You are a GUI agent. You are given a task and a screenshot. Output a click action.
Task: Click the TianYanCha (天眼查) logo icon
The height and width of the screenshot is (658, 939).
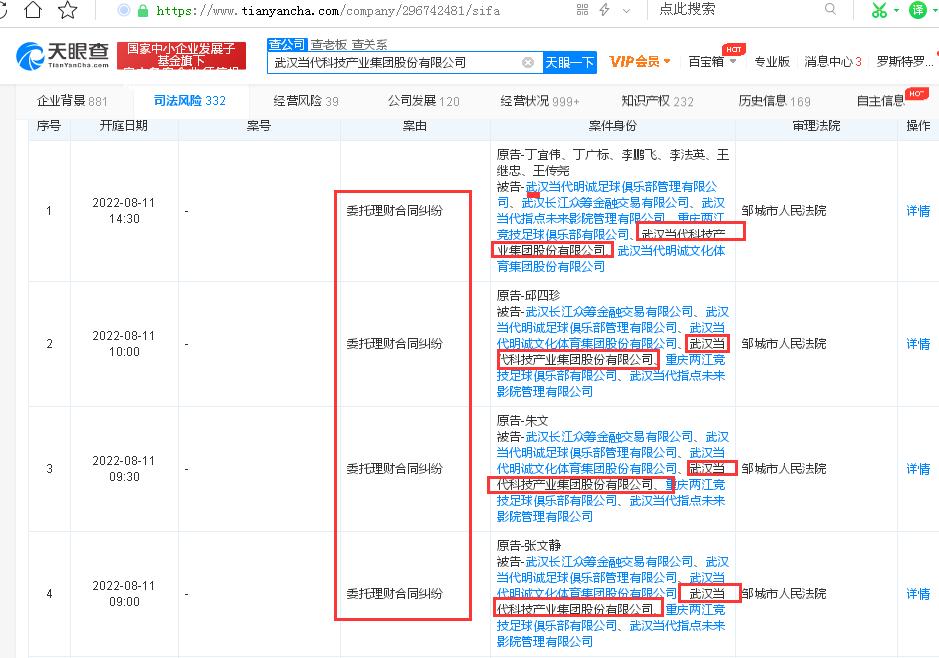point(30,55)
